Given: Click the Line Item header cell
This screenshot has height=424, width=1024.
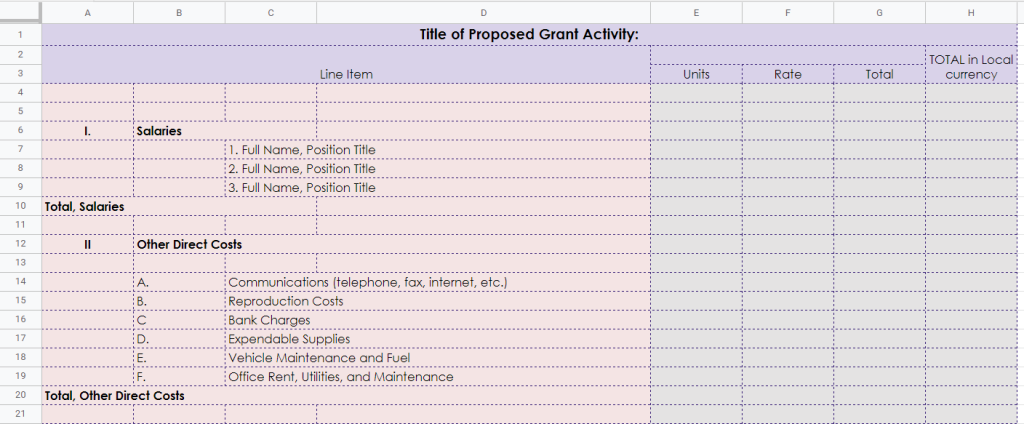Looking at the screenshot, I should pyautogui.click(x=346, y=65).
